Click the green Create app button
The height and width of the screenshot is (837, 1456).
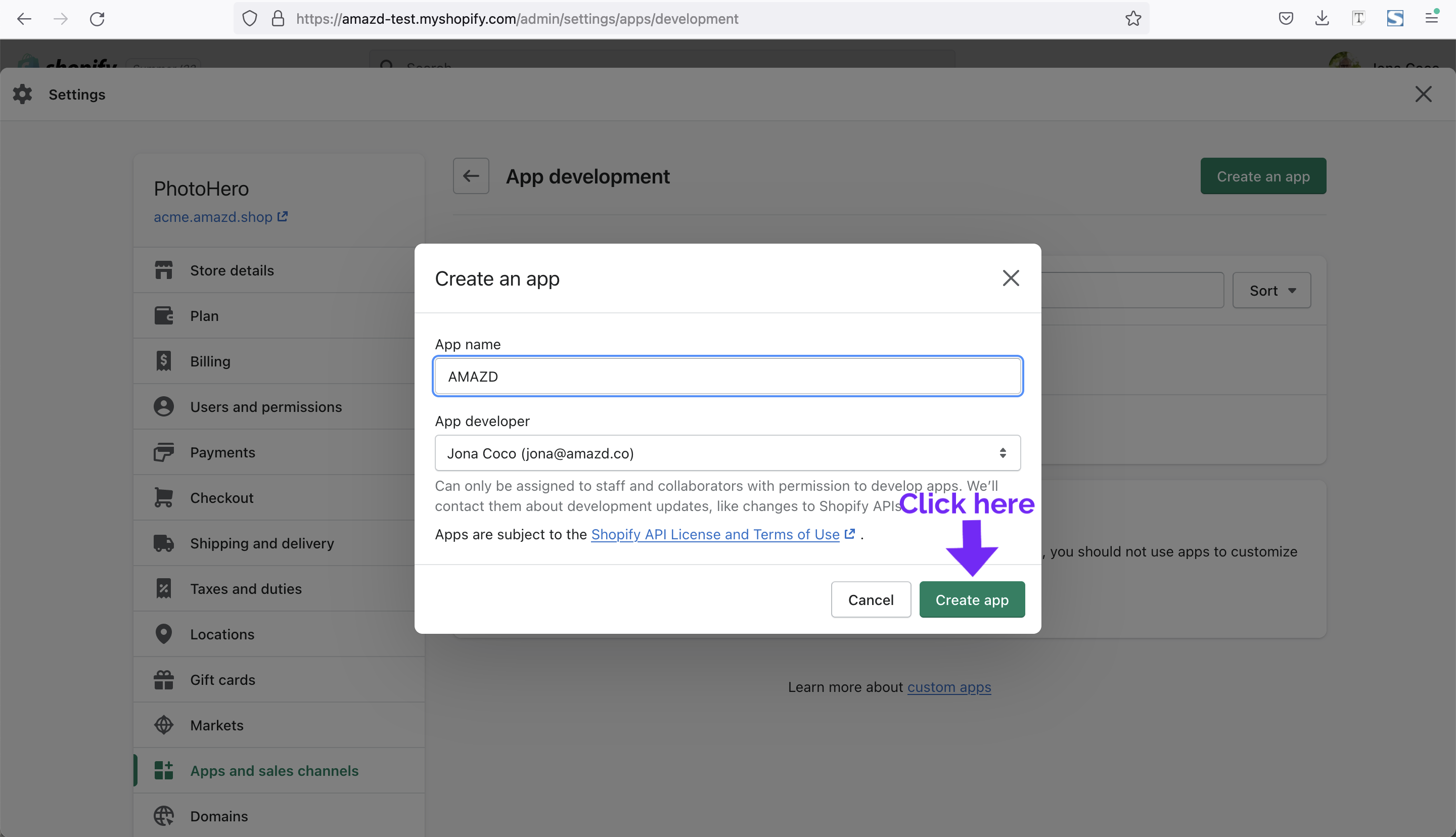[x=972, y=599]
